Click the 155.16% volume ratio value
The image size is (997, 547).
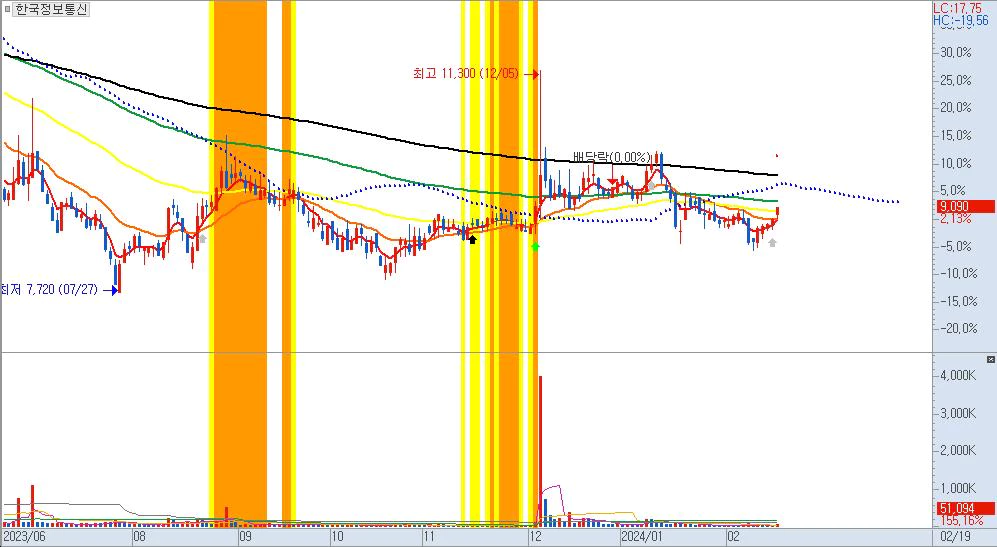pyautogui.click(x=961, y=521)
